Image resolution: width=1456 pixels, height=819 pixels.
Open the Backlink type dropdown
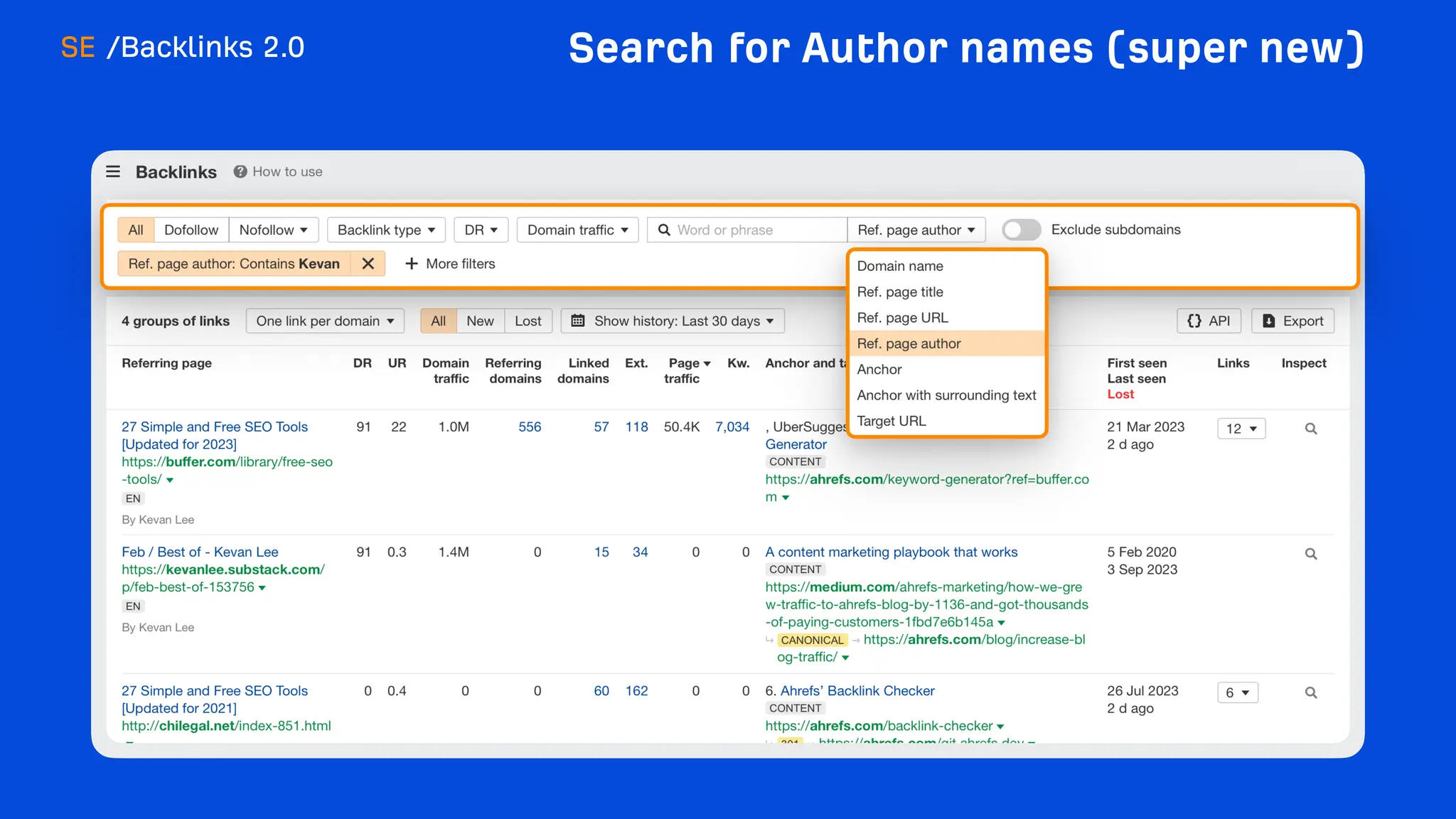pos(386,230)
